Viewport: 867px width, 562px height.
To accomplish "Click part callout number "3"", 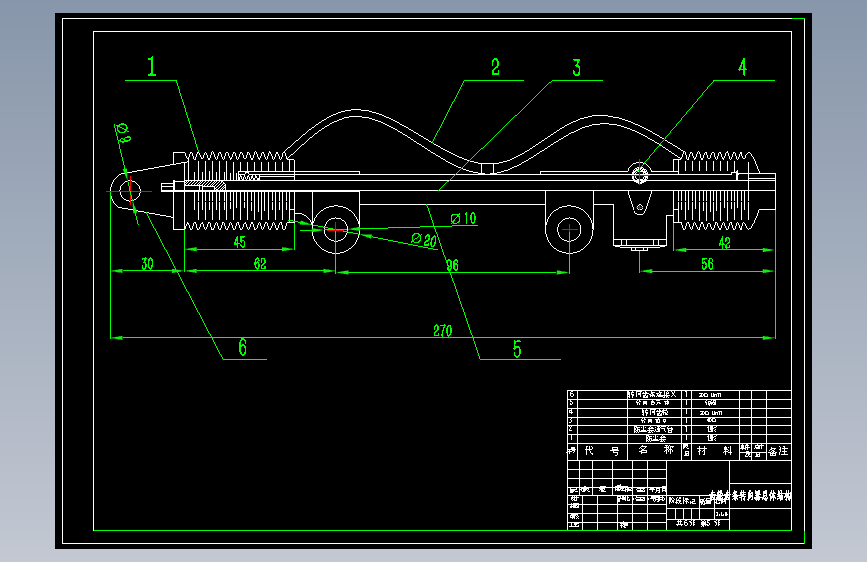I will 577,68.
